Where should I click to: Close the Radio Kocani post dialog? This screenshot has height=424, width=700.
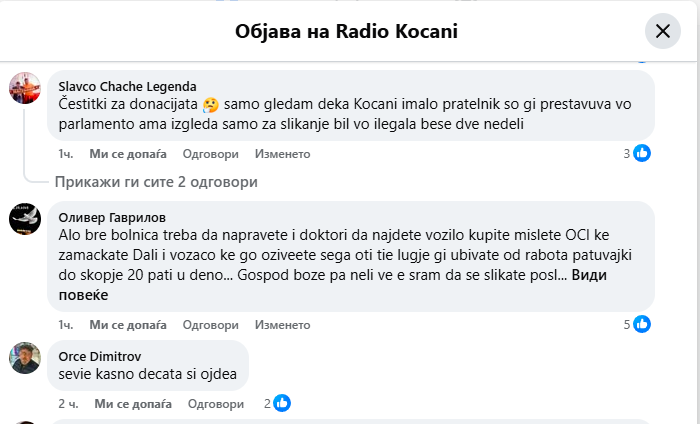coord(662,31)
